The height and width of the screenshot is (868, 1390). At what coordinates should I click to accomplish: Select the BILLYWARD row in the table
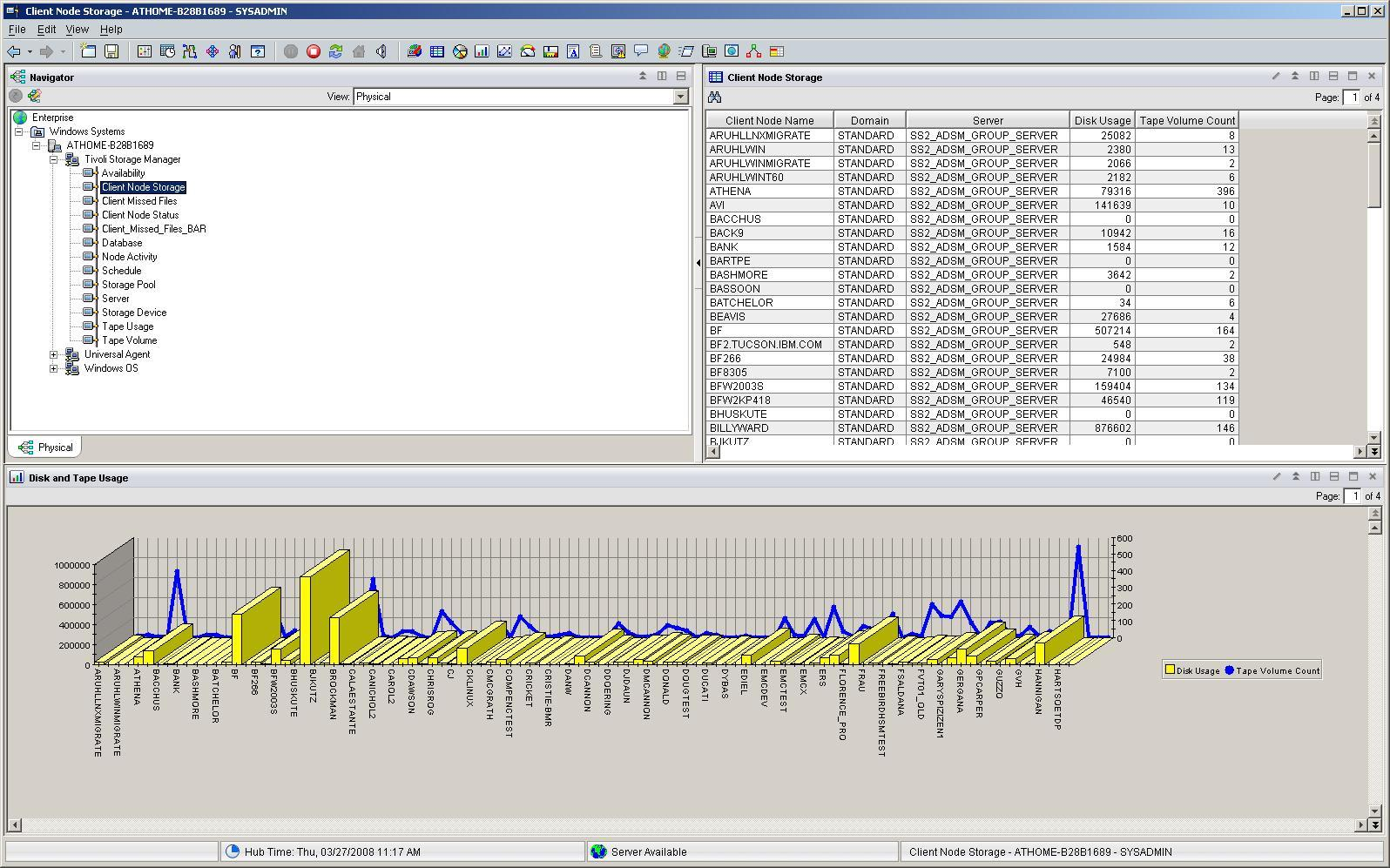pos(972,428)
